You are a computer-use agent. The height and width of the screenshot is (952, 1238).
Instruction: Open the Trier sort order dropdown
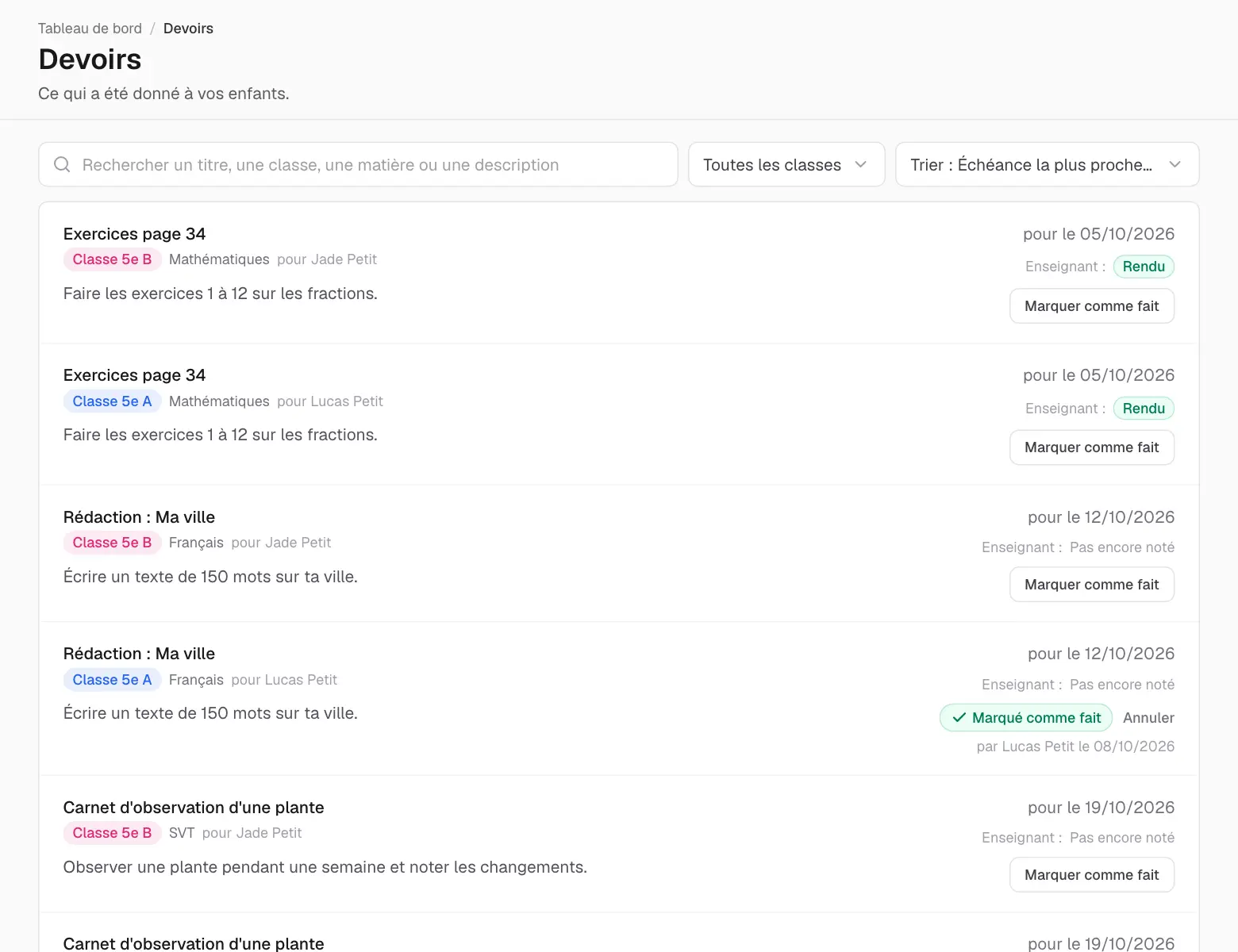1047,164
